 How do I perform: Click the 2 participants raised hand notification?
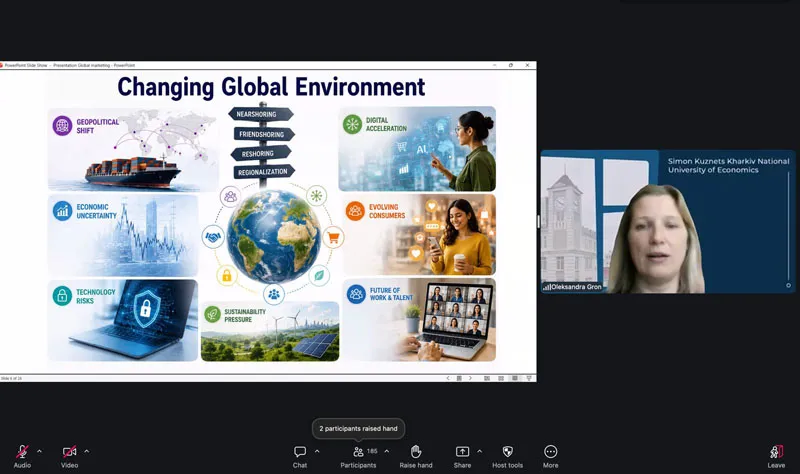pyautogui.click(x=358, y=429)
